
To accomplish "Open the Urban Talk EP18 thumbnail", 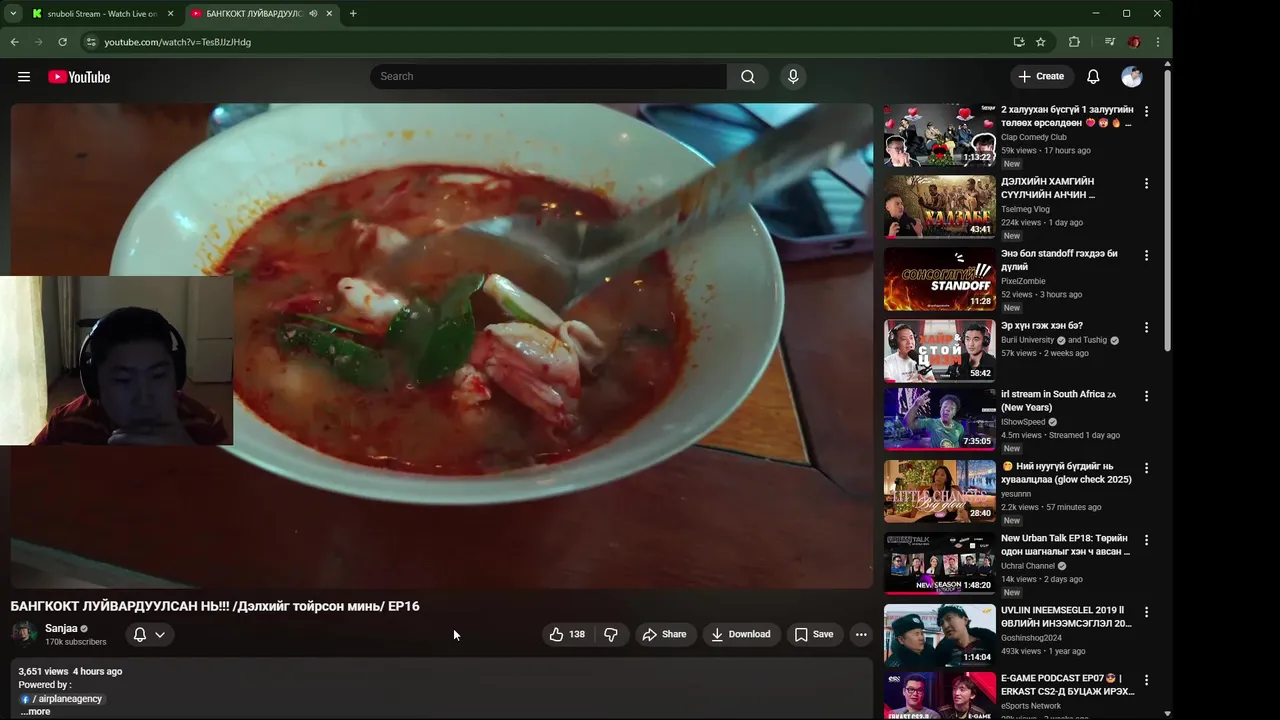I will tap(939, 563).
